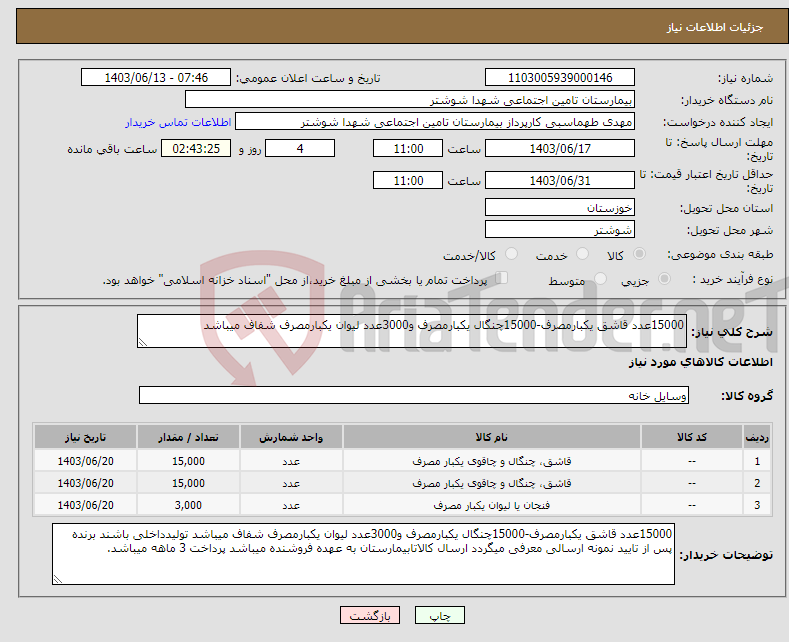Click the response deadline date 1403/06/17
789x642 pixels.
pyautogui.click(x=560, y=148)
